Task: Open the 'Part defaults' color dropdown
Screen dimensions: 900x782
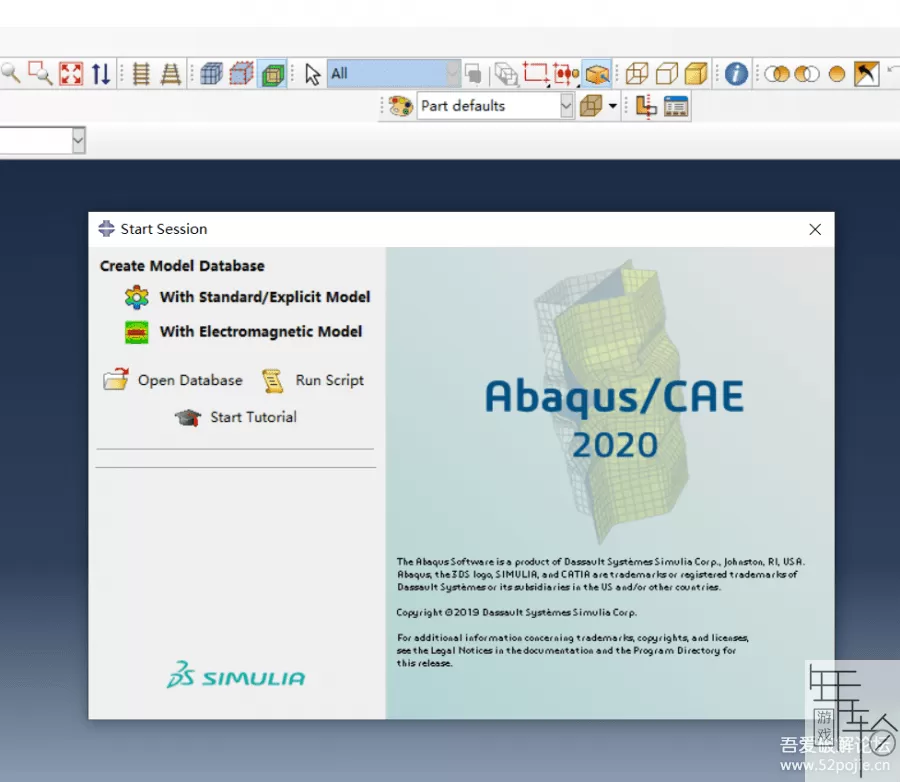Action: [495, 106]
